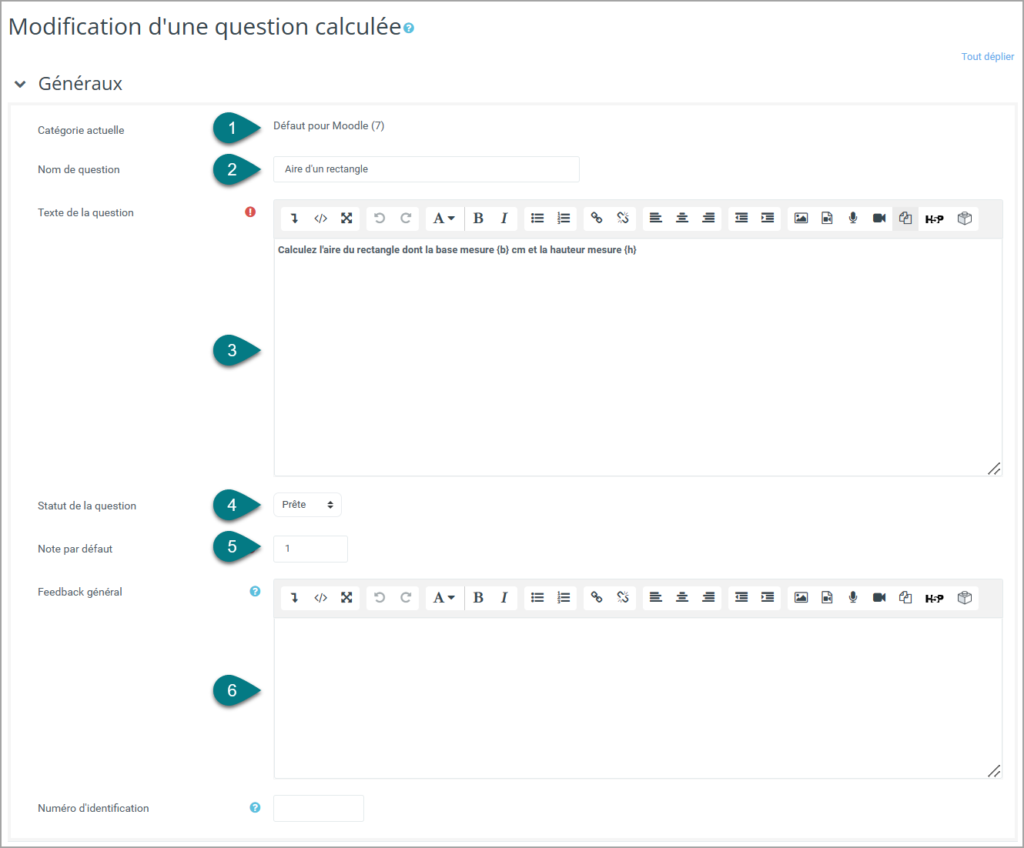Viewport: 1024px width, 848px height.
Task: Click the Tout déplier link
Action: pyautogui.click(x=987, y=57)
